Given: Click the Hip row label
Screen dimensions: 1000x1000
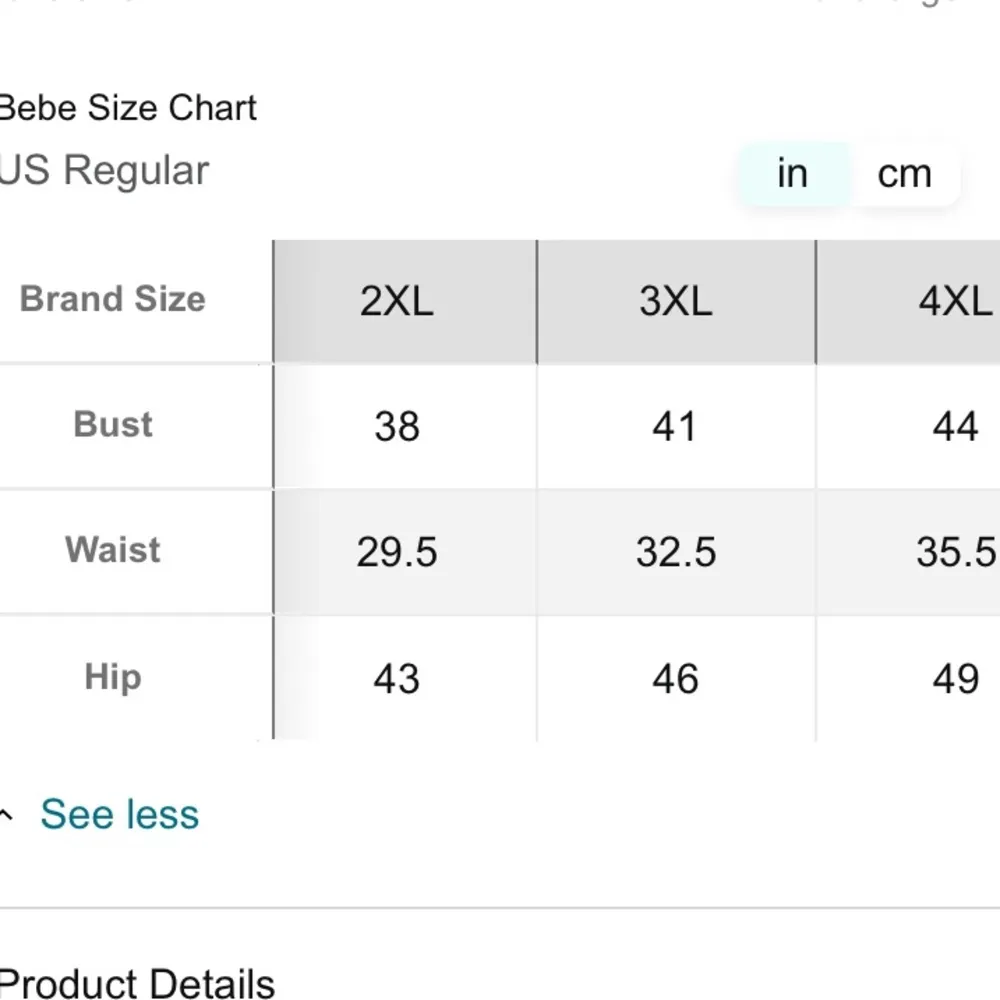Looking at the screenshot, I should coord(113,677).
